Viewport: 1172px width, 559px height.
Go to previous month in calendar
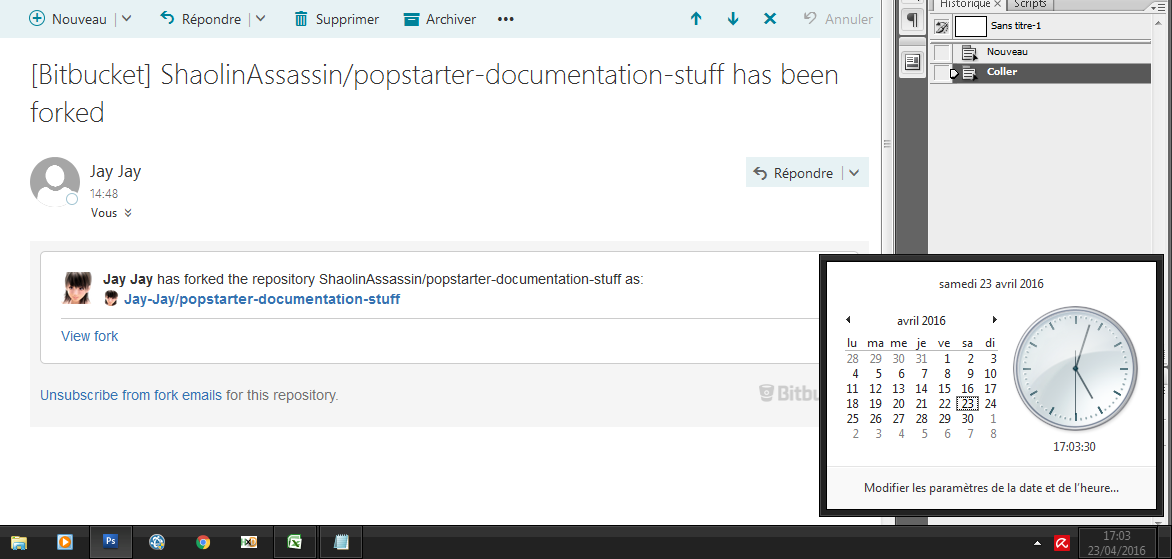[x=848, y=320]
